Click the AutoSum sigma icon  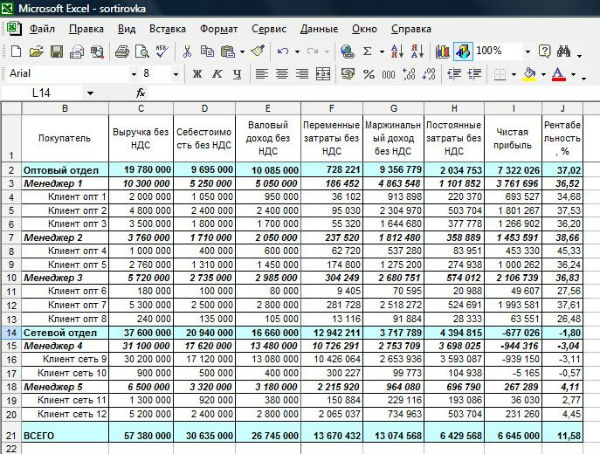(x=368, y=51)
